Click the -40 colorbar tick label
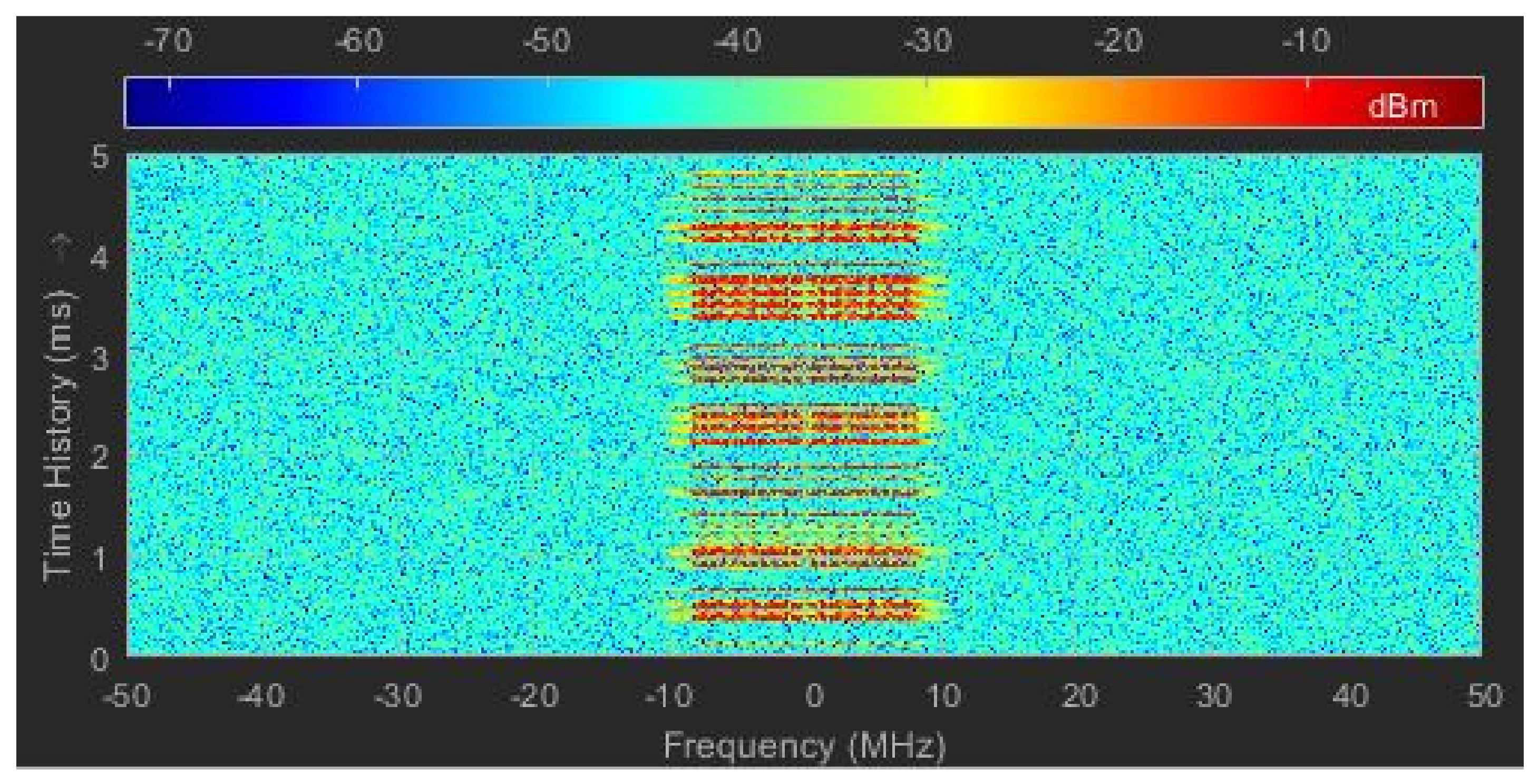1539x784 pixels. click(x=738, y=41)
